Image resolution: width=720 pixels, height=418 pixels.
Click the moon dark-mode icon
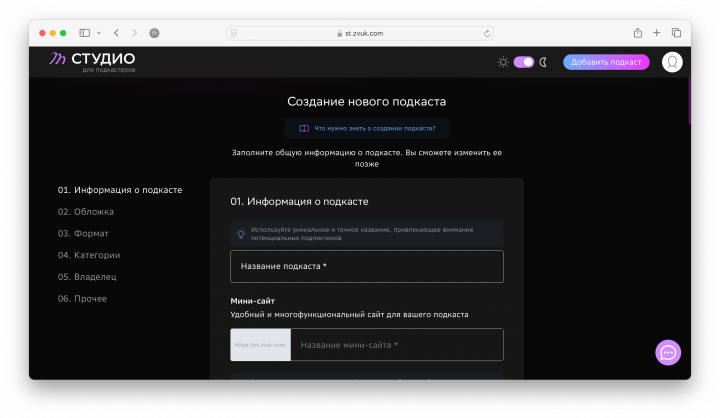[545, 62]
